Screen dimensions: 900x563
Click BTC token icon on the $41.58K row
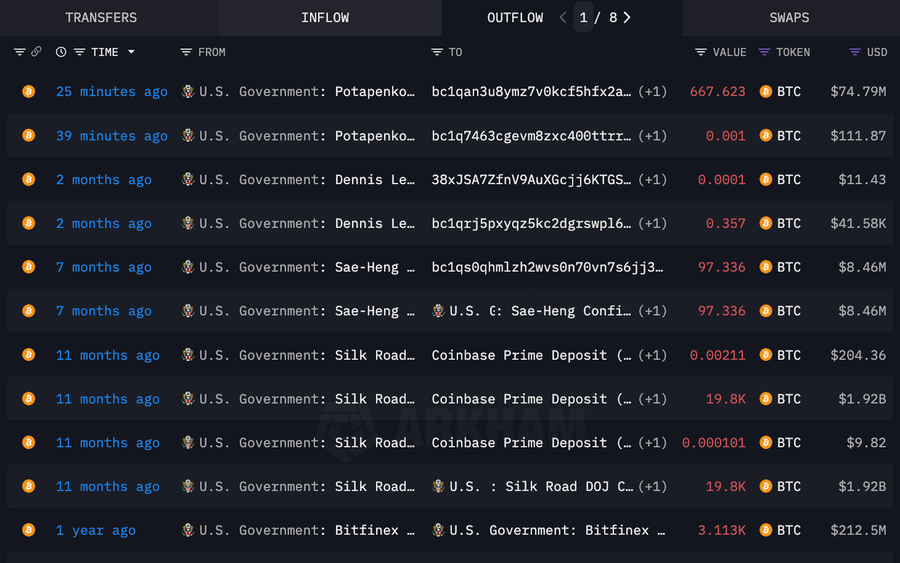[765, 223]
